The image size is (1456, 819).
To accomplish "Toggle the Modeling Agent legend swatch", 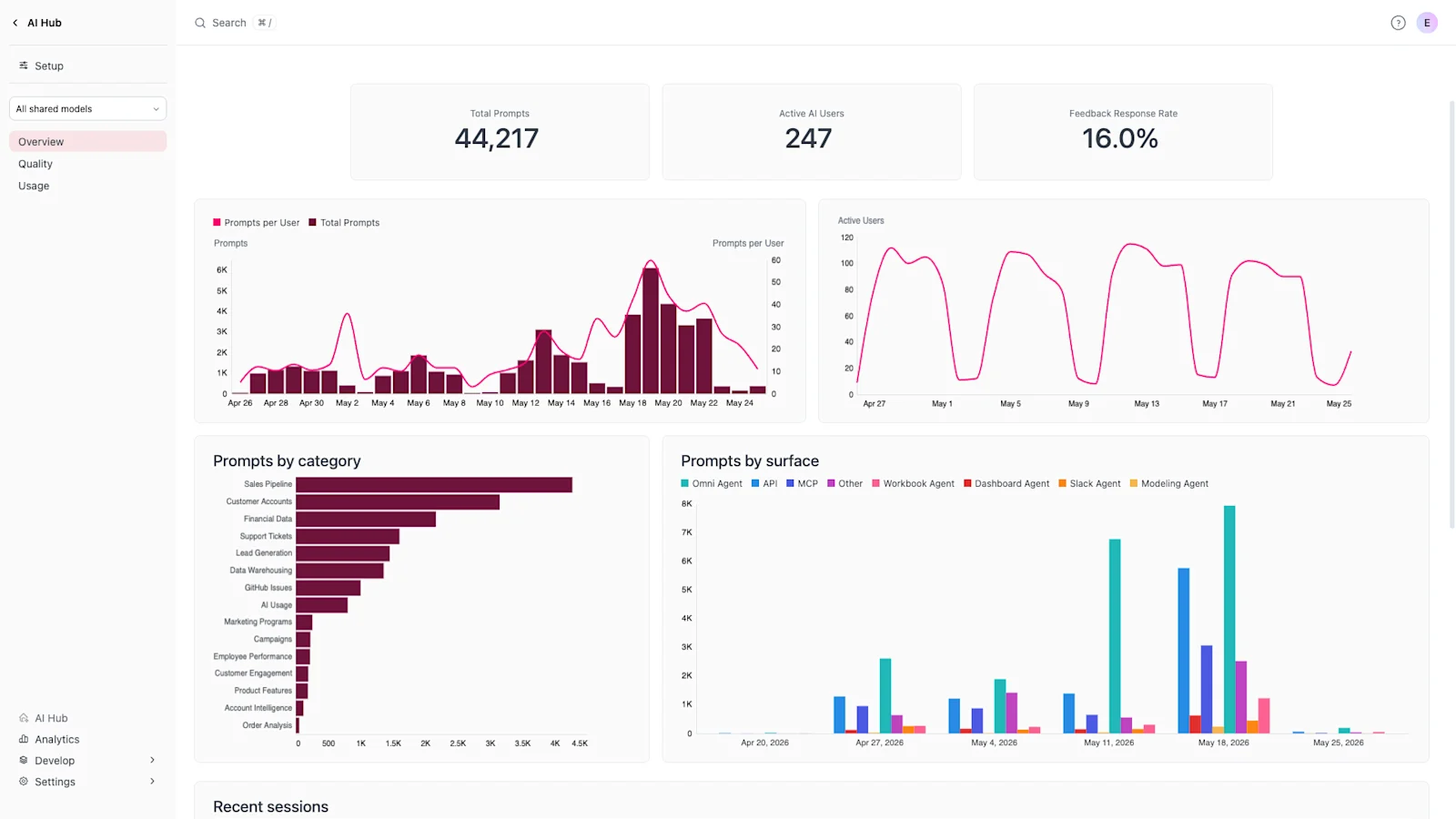I will (1134, 483).
